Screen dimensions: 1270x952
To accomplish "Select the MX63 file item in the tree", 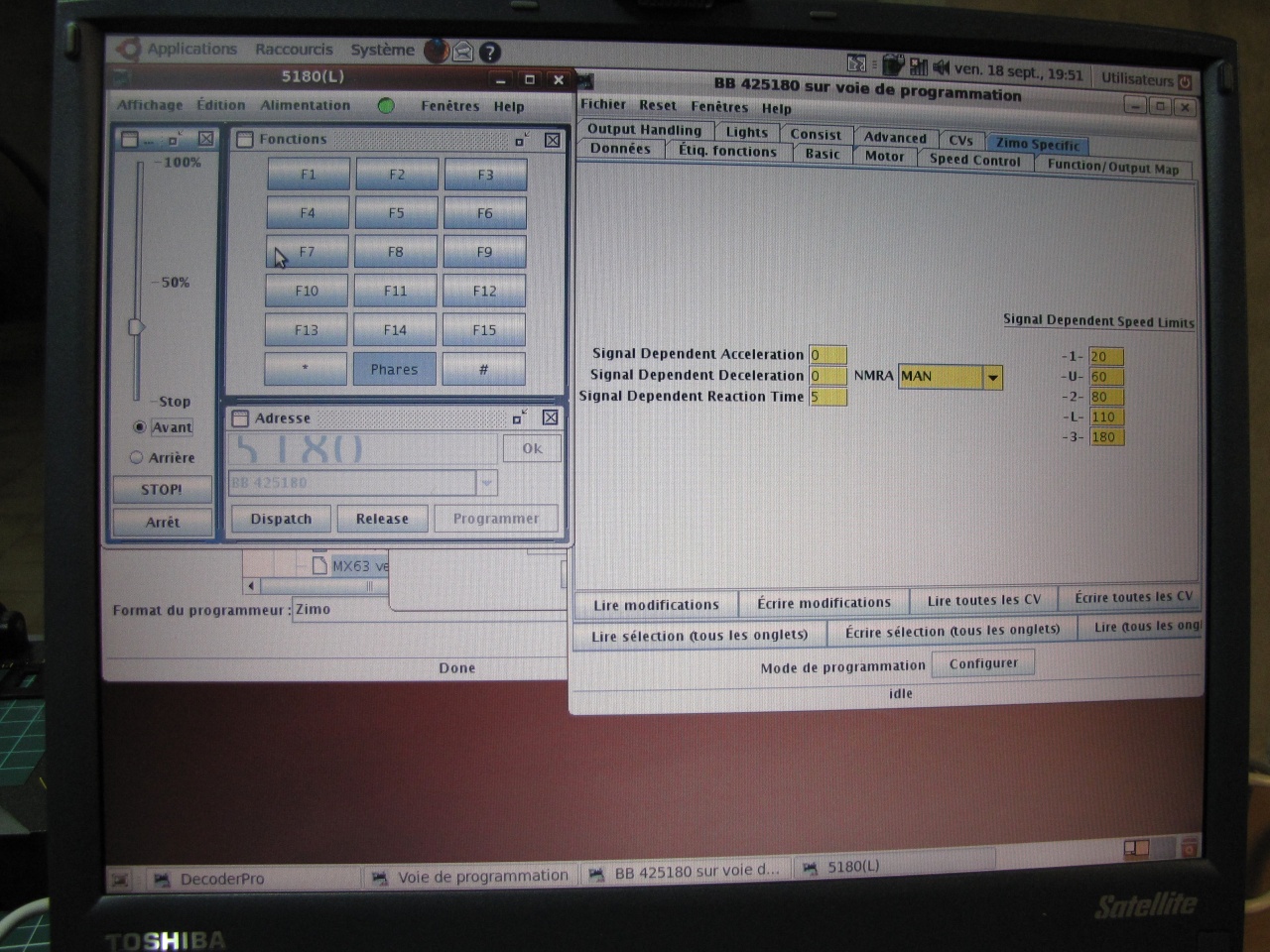I will tap(351, 566).
